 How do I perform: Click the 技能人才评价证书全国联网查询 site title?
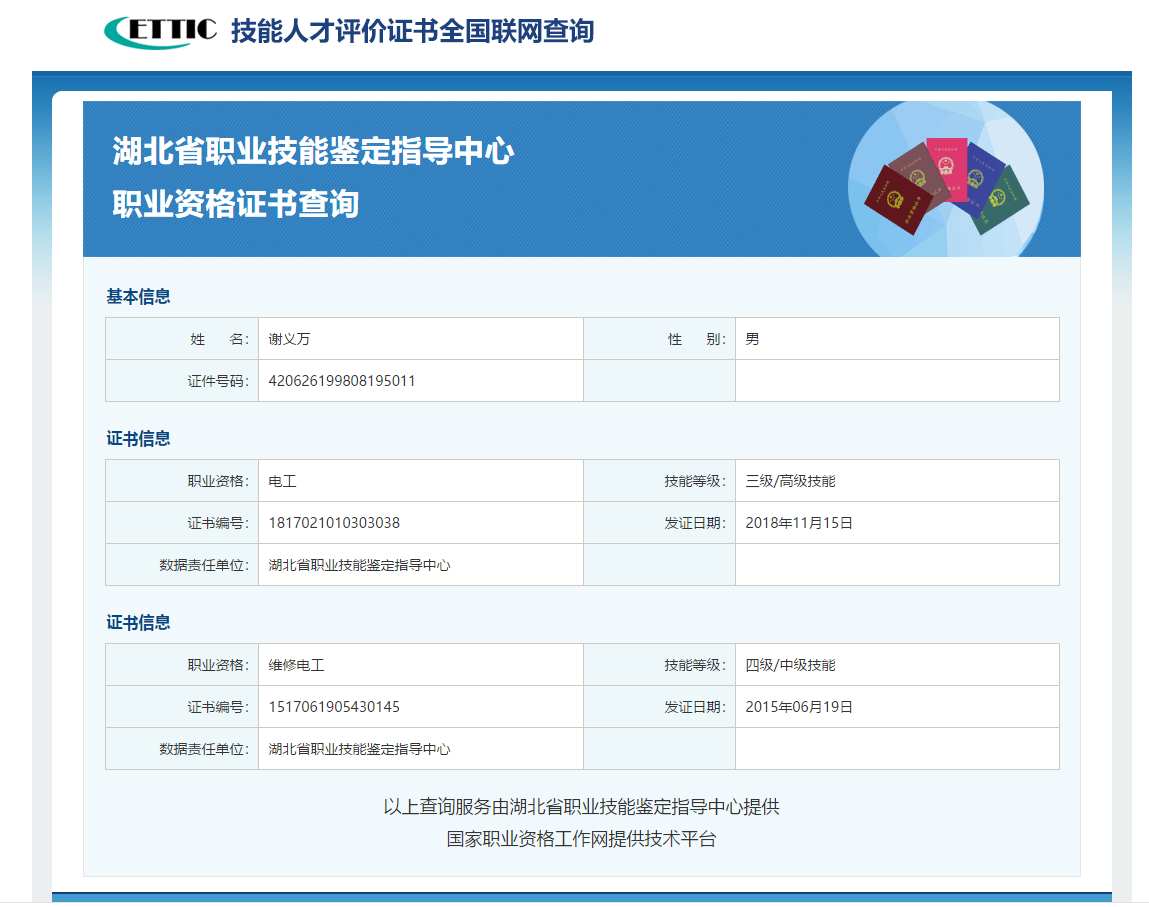(412, 31)
